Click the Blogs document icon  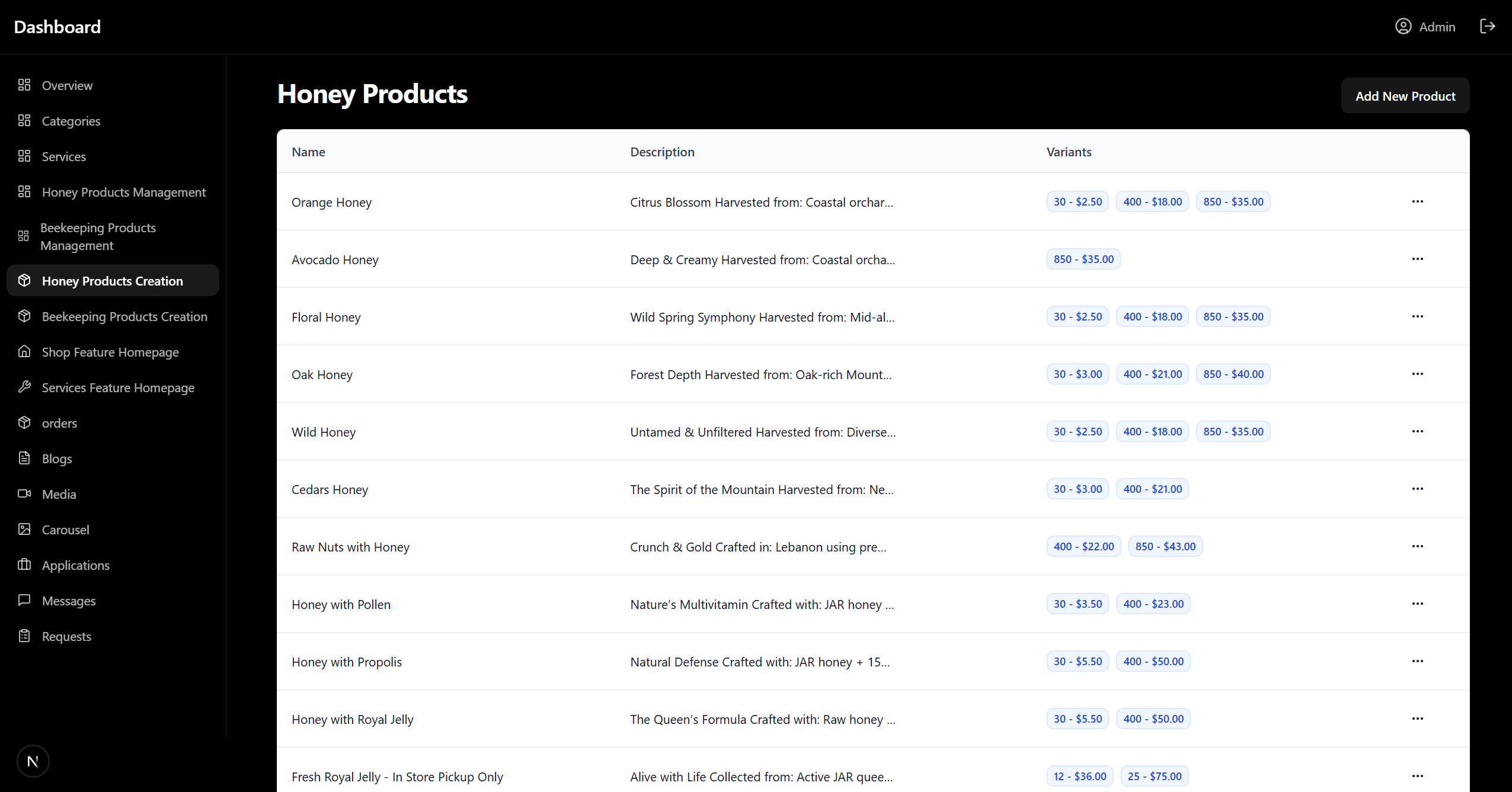tap(24, 458)
